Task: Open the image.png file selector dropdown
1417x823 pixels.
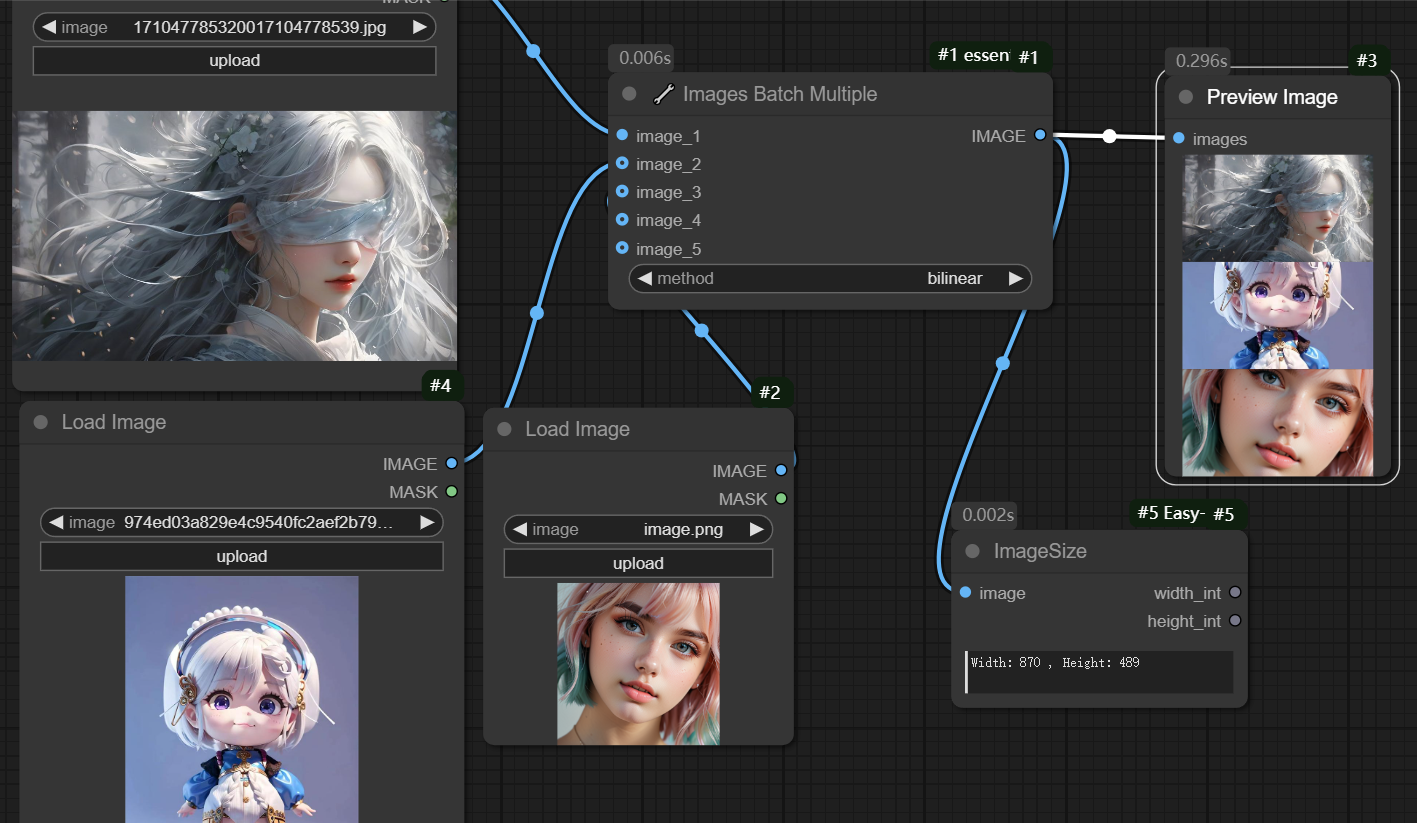Action: click(x=638, y=529)
